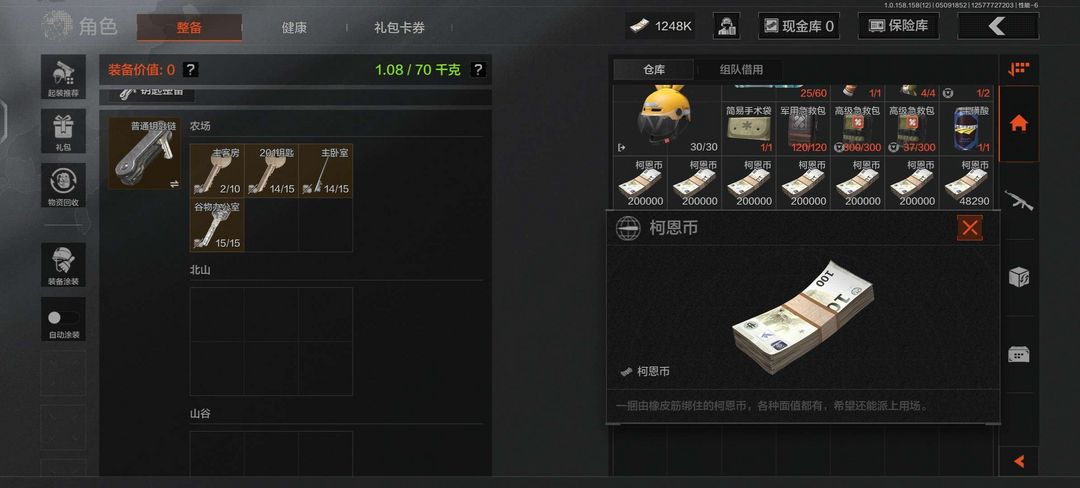Open the 起装推荐 loadout recommendation icon

[63, 76]
